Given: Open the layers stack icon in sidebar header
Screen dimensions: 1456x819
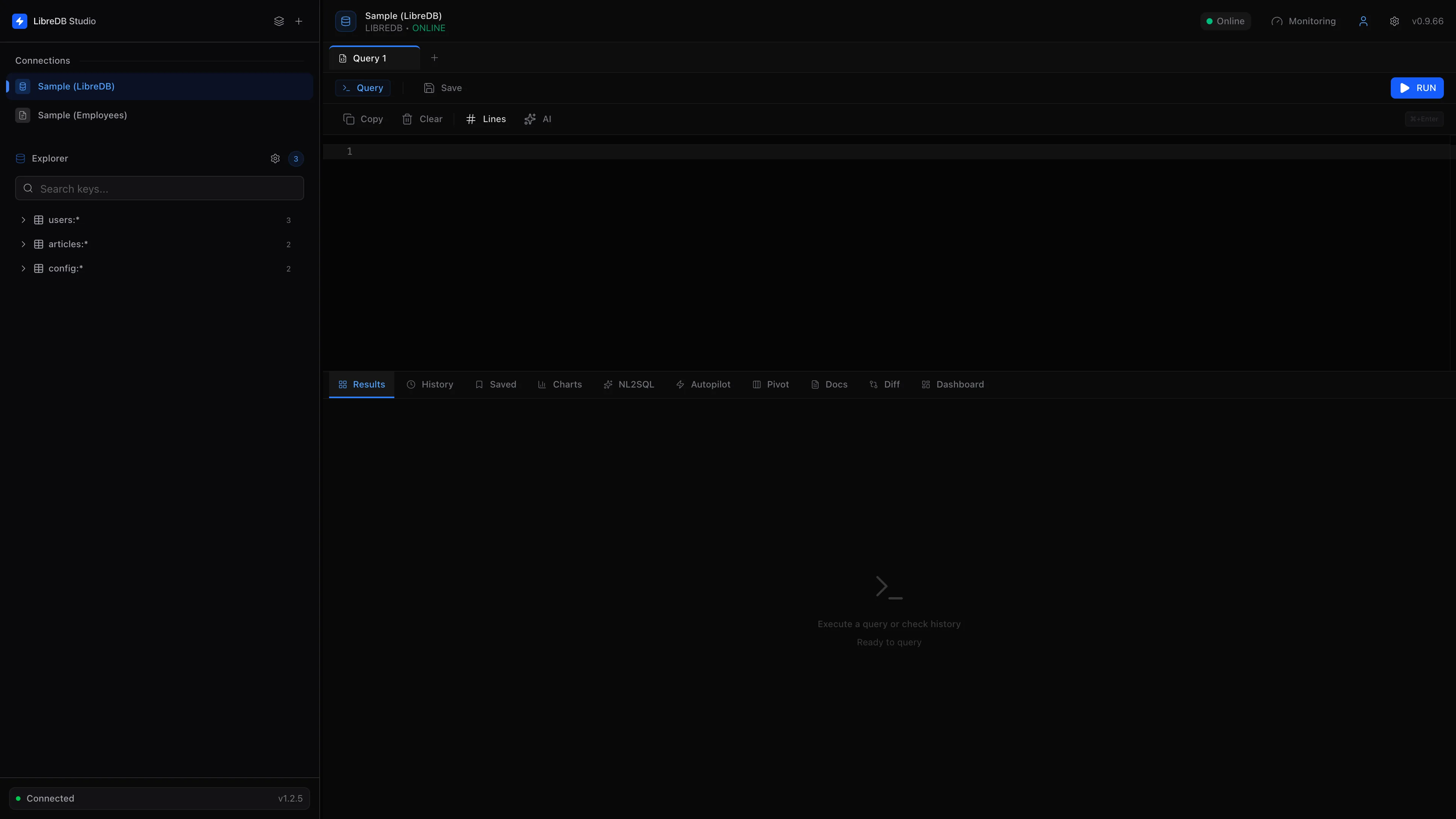Looking at the screenshot, I should 279,21.
